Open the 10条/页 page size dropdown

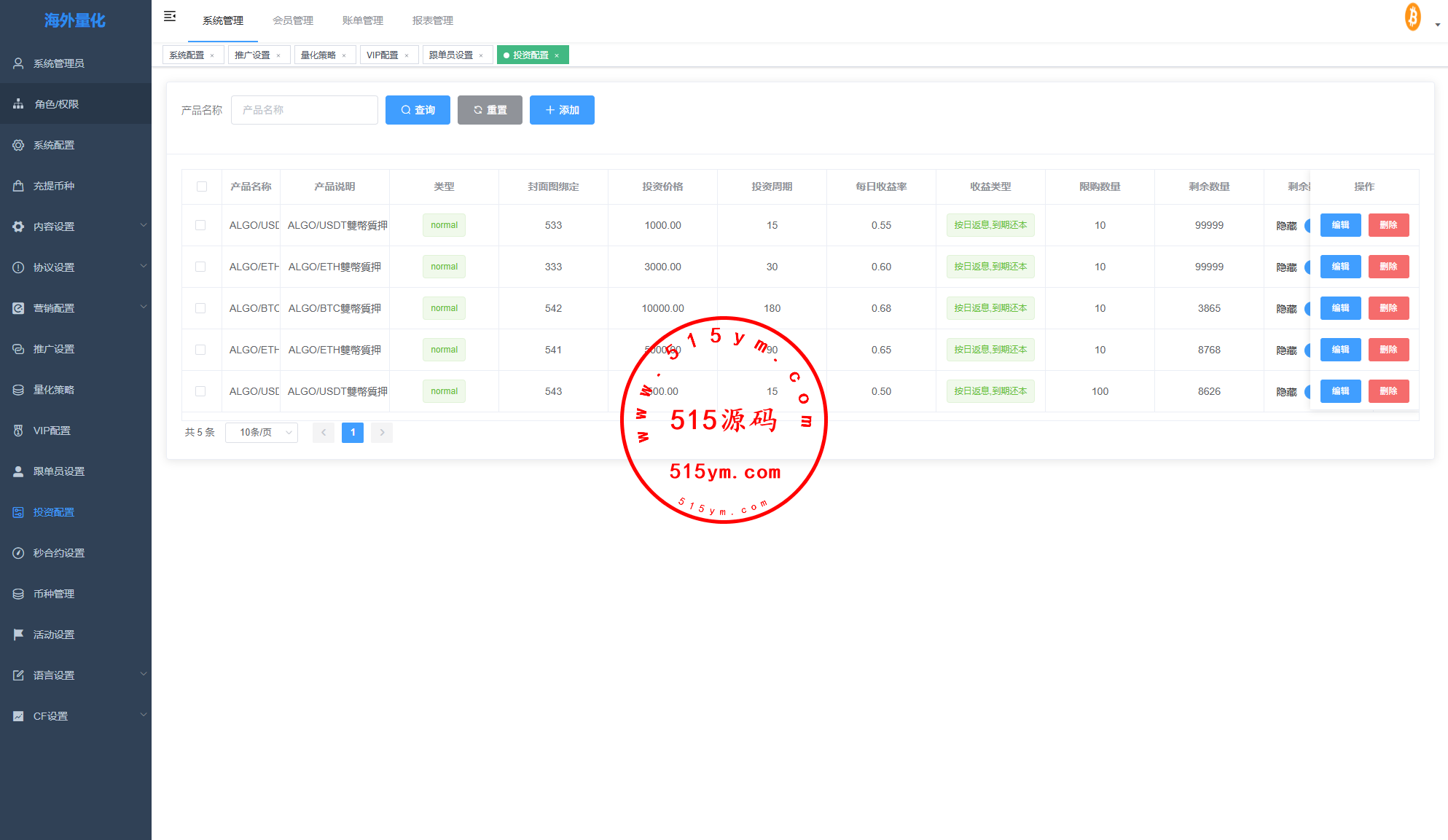262,433
